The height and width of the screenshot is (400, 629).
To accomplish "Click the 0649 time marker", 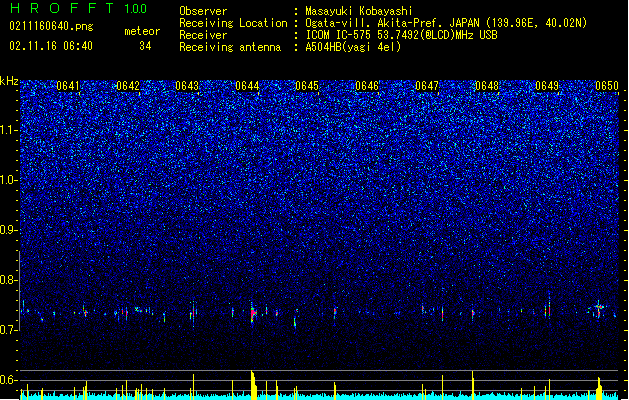I will (547, 86).
